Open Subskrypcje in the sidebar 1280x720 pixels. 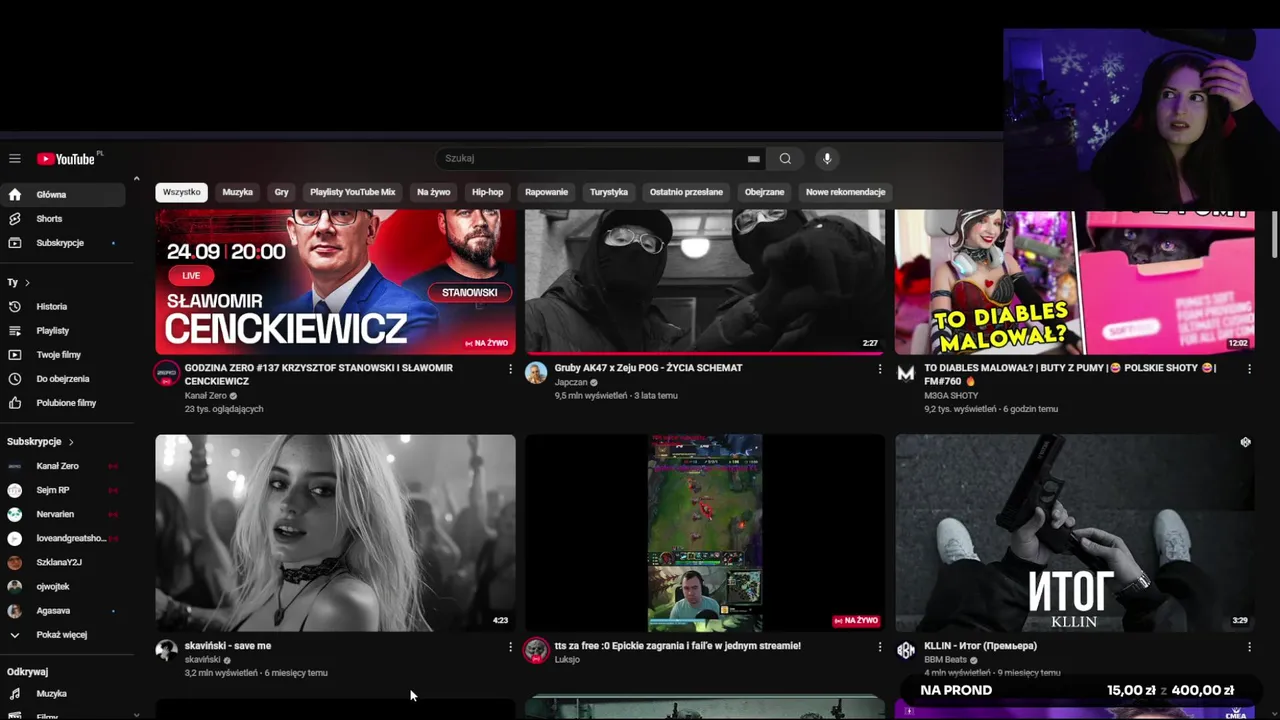(63, 243)
